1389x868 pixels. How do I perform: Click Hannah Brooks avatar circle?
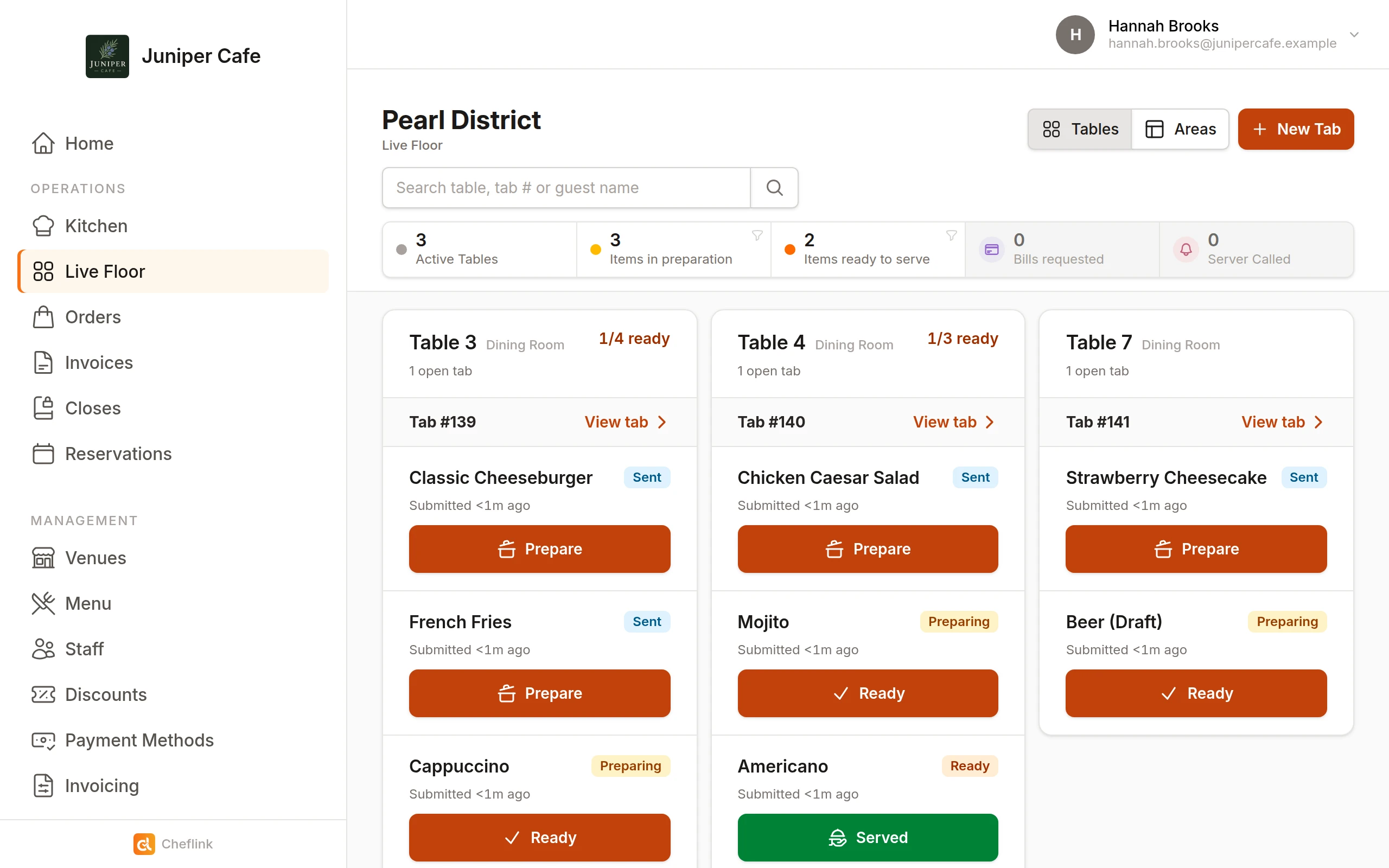(1075, 34)
